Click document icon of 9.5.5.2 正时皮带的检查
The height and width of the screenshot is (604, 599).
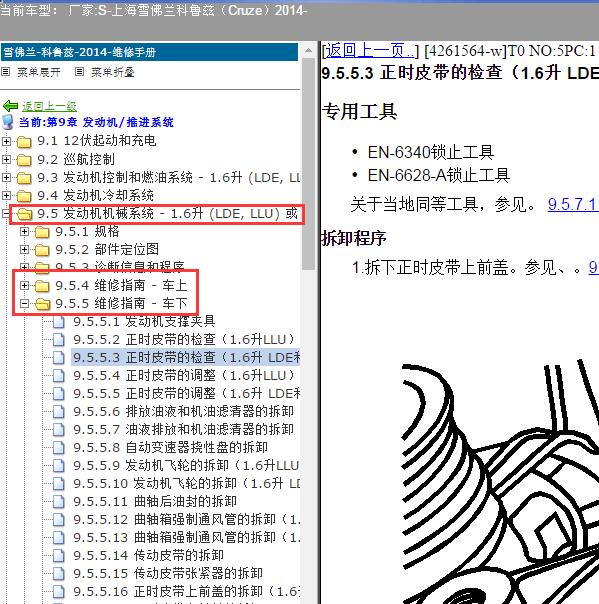click(59, 339)
